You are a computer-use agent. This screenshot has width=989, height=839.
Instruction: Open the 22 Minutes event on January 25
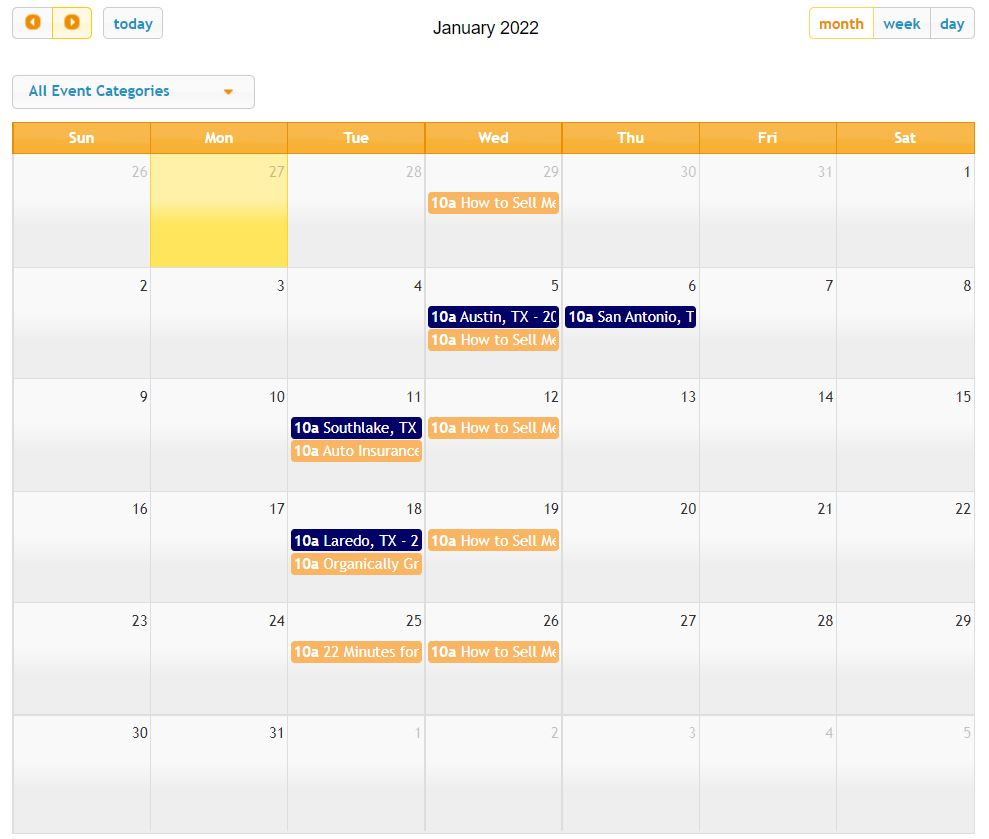[x=356, y=652]
